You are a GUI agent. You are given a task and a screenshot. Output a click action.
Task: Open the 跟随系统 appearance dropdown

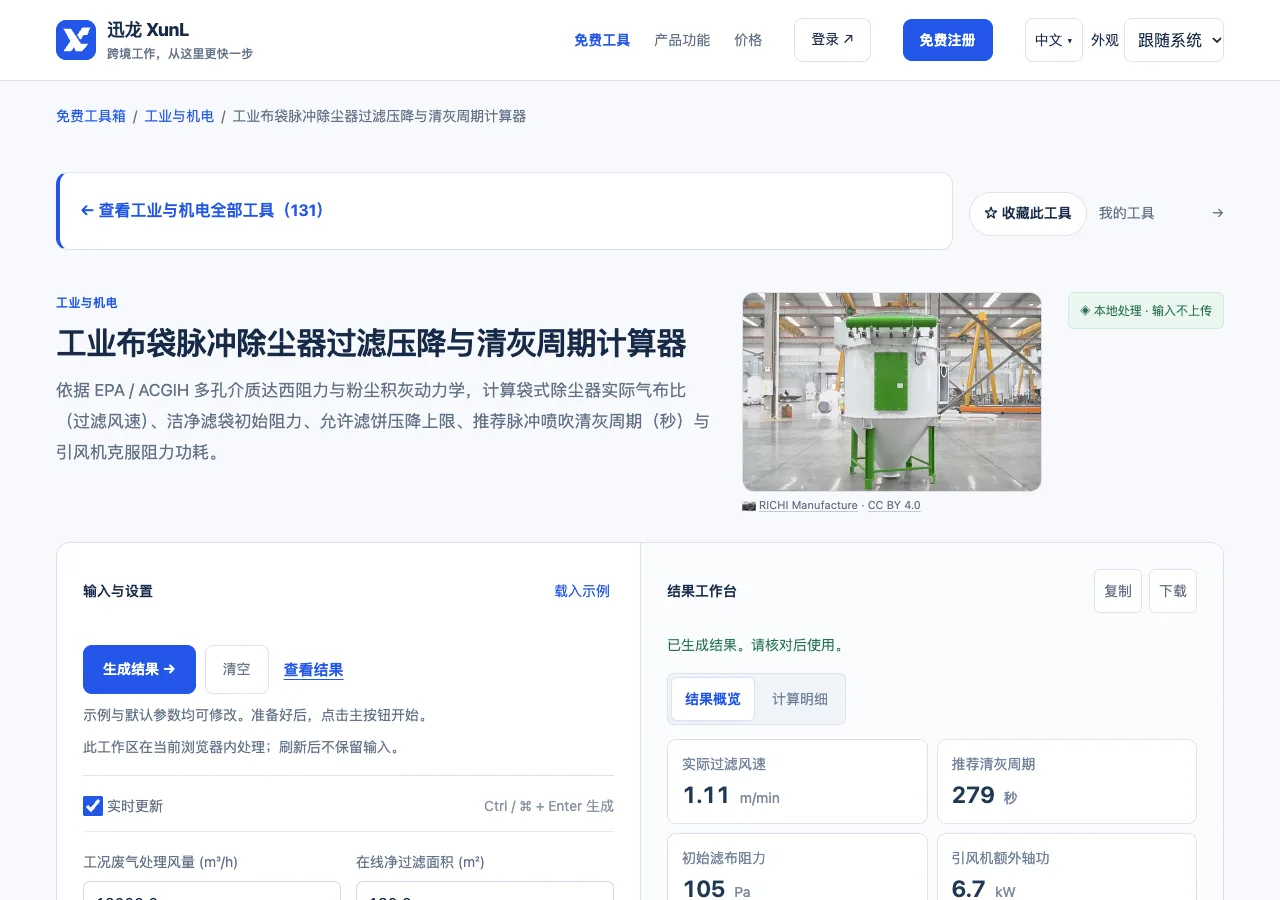tap(1174, 40)
